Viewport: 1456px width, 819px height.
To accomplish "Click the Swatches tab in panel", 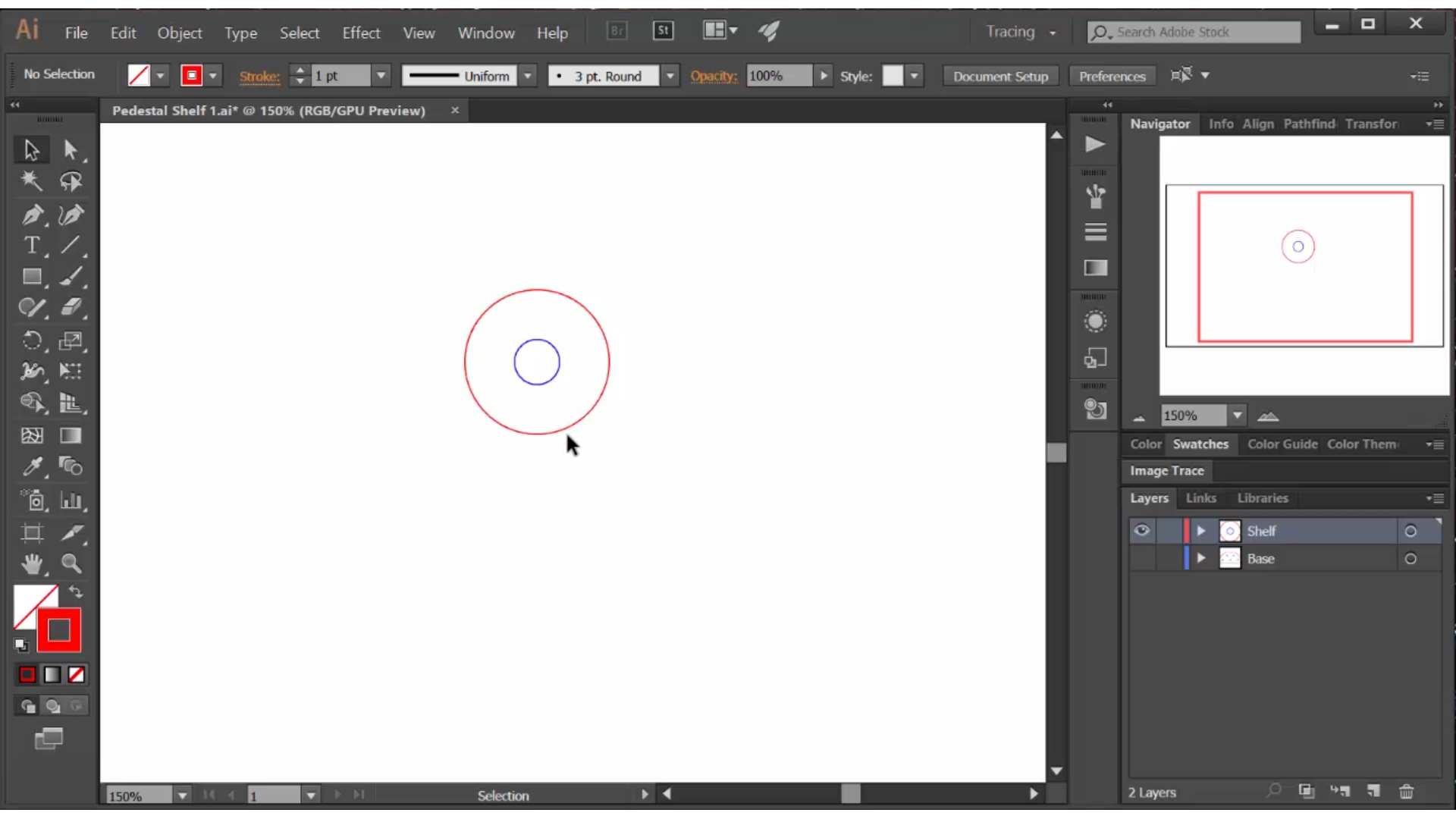I will (x=1200, y=443).
